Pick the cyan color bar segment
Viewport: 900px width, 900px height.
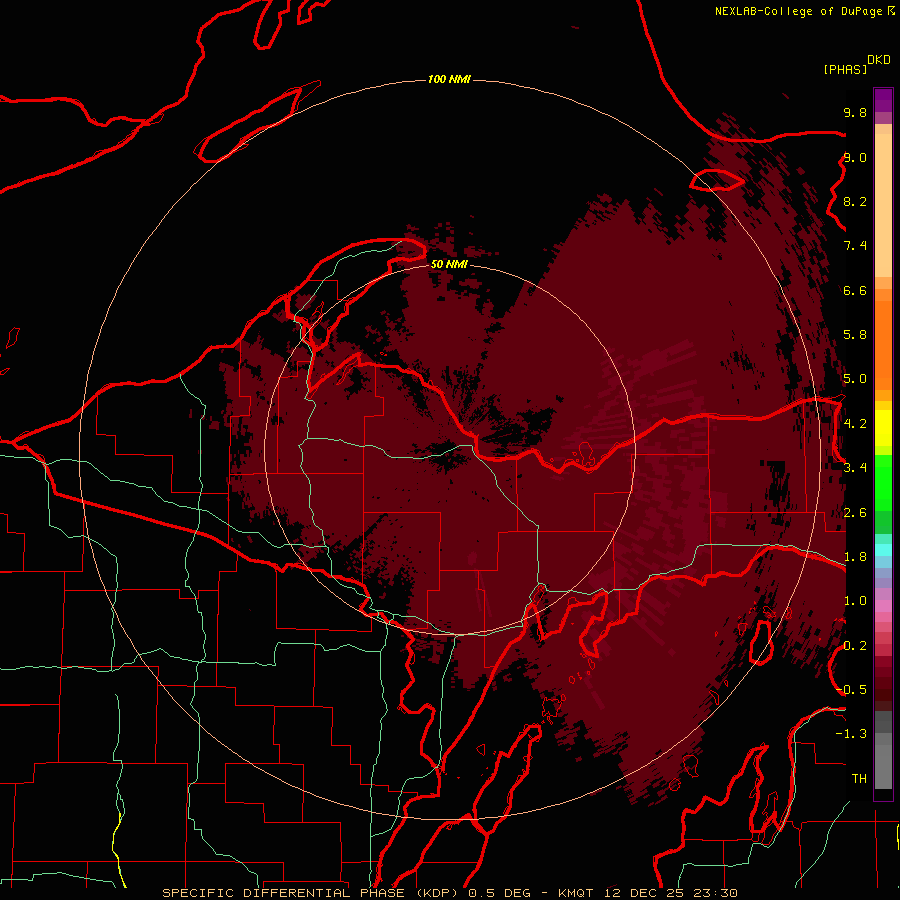click(x=883, y=549)
